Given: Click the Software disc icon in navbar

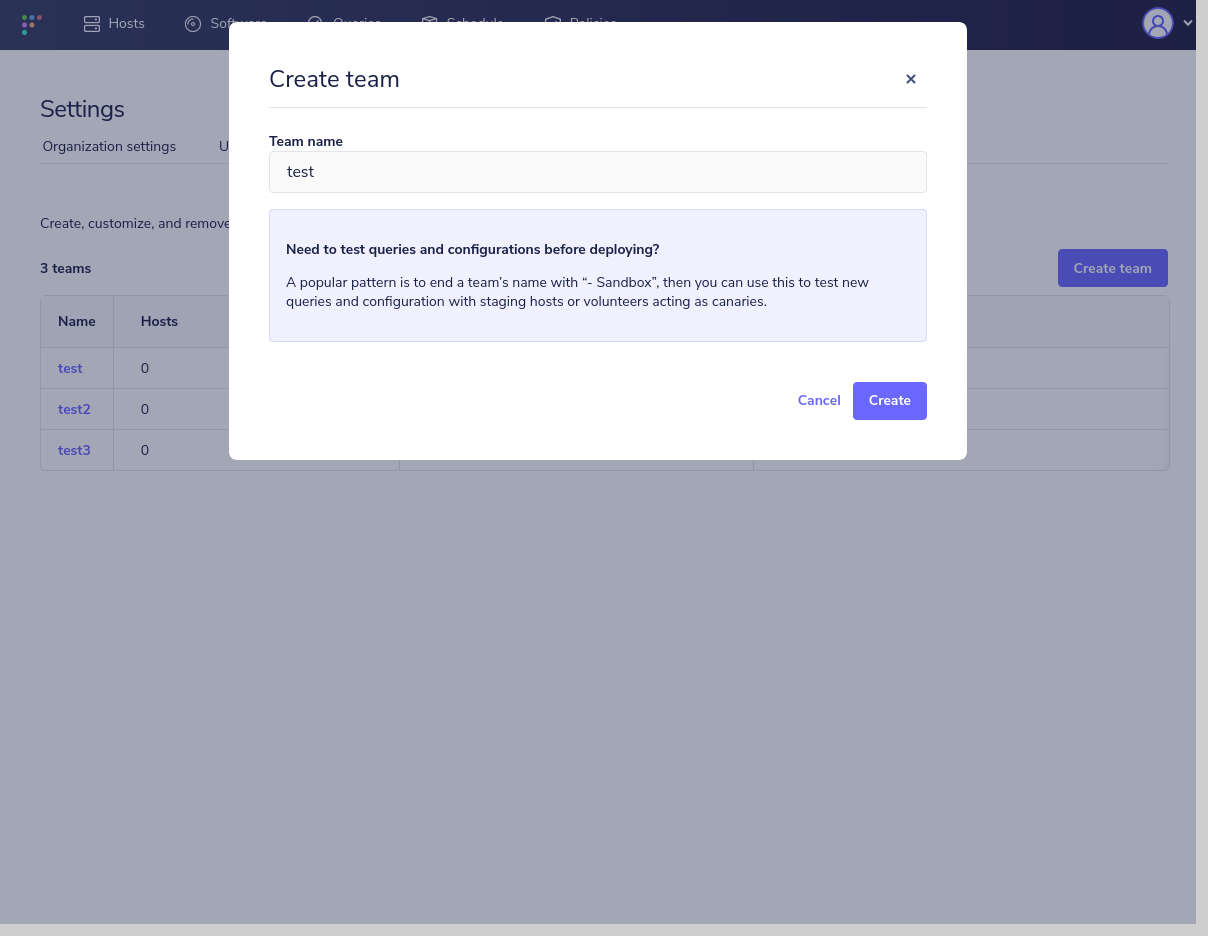Looking at the screenshot, I should click(193, 24).
